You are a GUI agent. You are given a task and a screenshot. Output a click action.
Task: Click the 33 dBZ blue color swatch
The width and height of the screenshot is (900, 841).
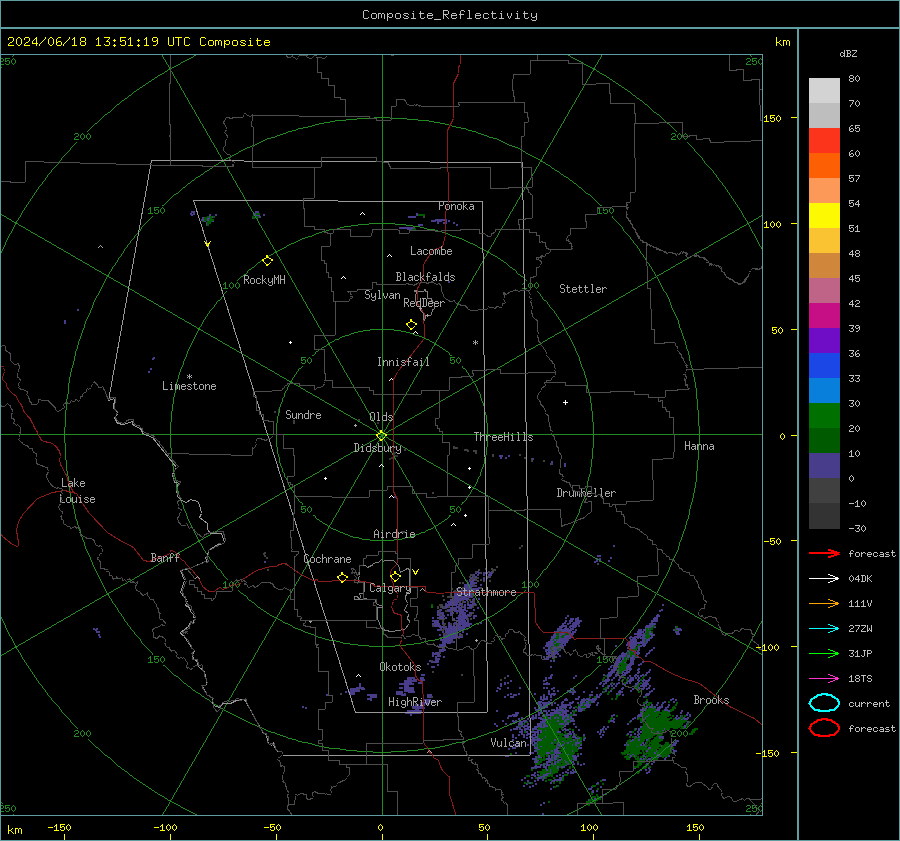tap(824, 390)
